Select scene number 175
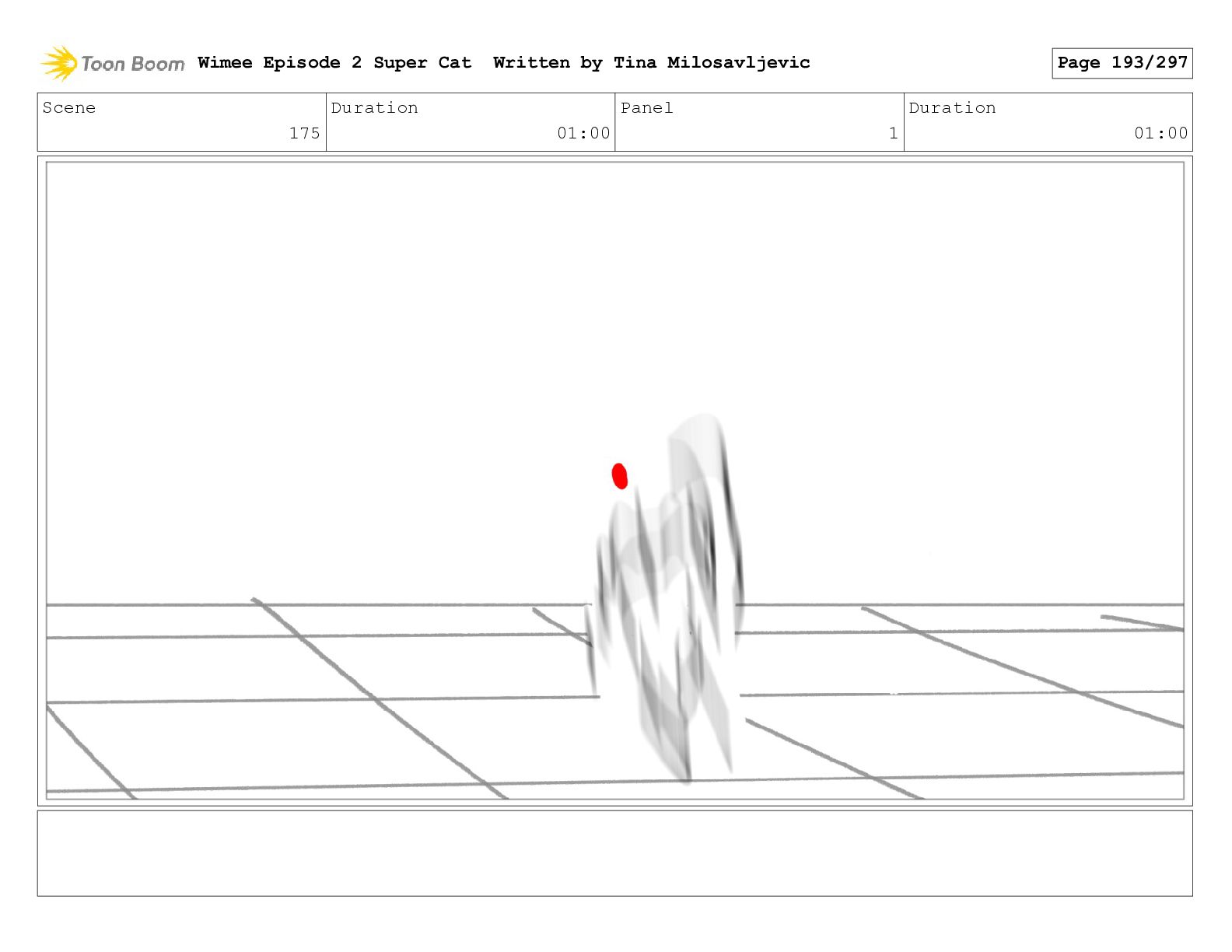 point(304,133)
